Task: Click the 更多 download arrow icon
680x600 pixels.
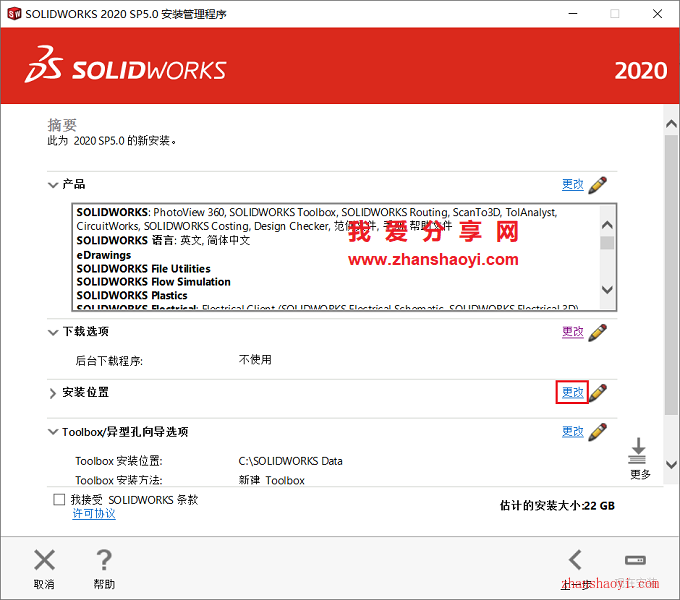Action: [x=638, y=451]
